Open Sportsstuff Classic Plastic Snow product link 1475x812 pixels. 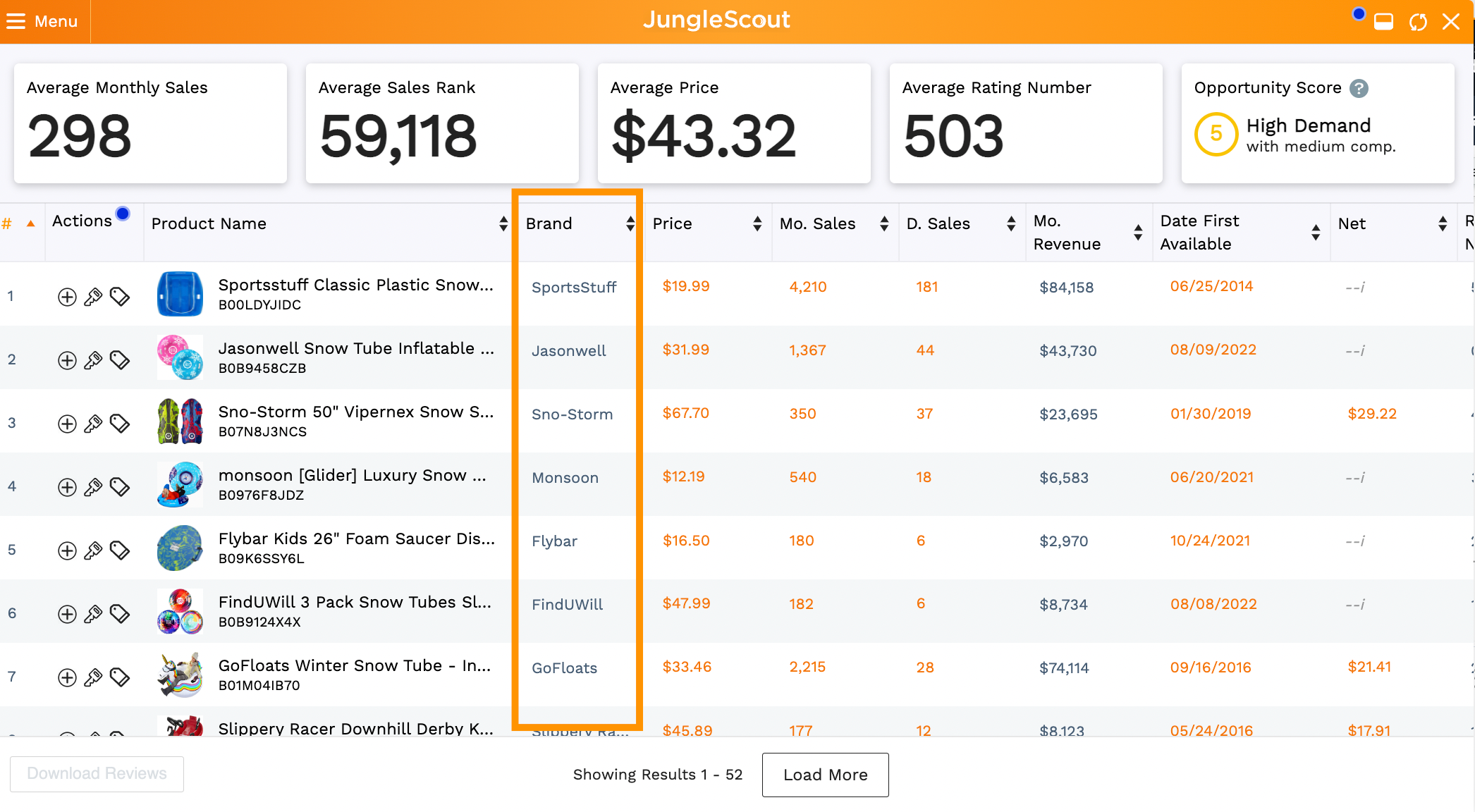tap(355, 285)
